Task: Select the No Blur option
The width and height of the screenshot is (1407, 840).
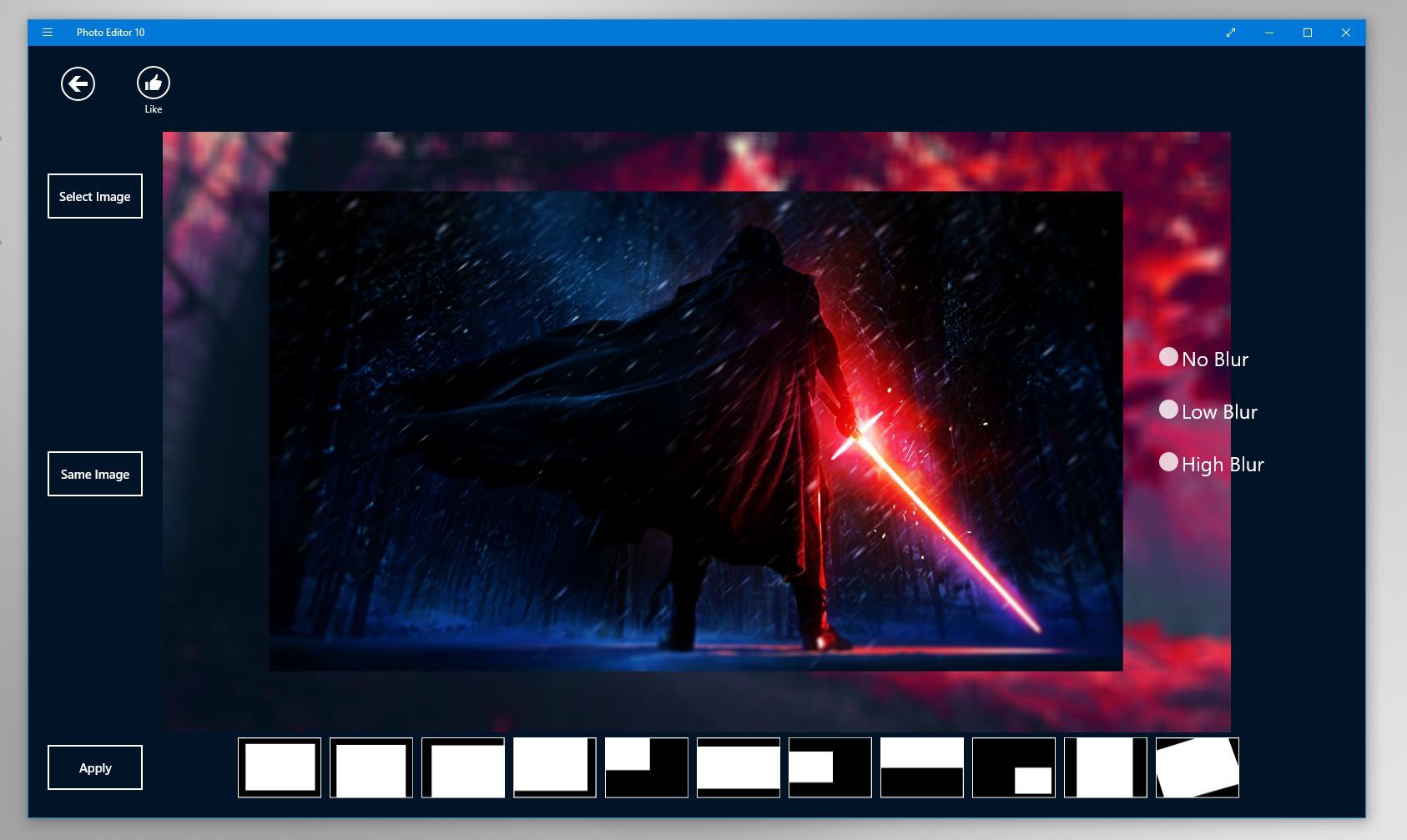Action: click(1204, 359)
